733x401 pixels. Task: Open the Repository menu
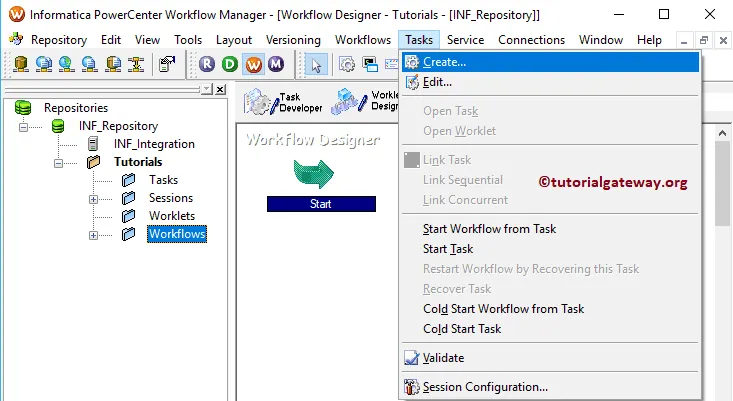click(x=59, y=40)
